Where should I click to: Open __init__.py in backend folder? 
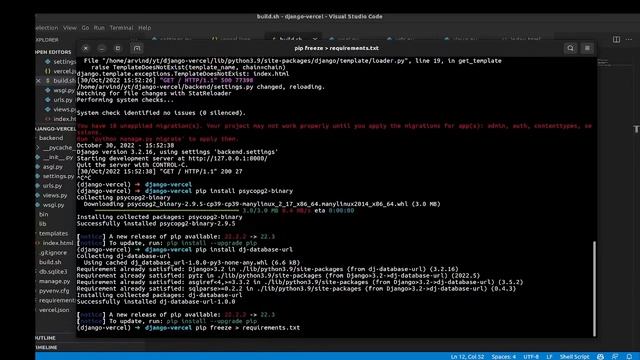point(55,157)
